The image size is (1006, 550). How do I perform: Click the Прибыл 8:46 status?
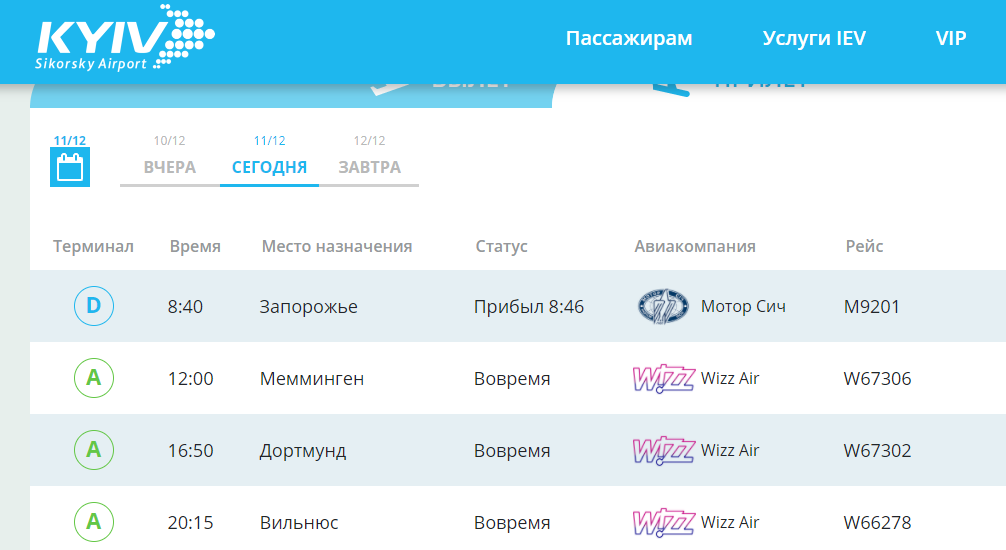(x=529, y=307)
